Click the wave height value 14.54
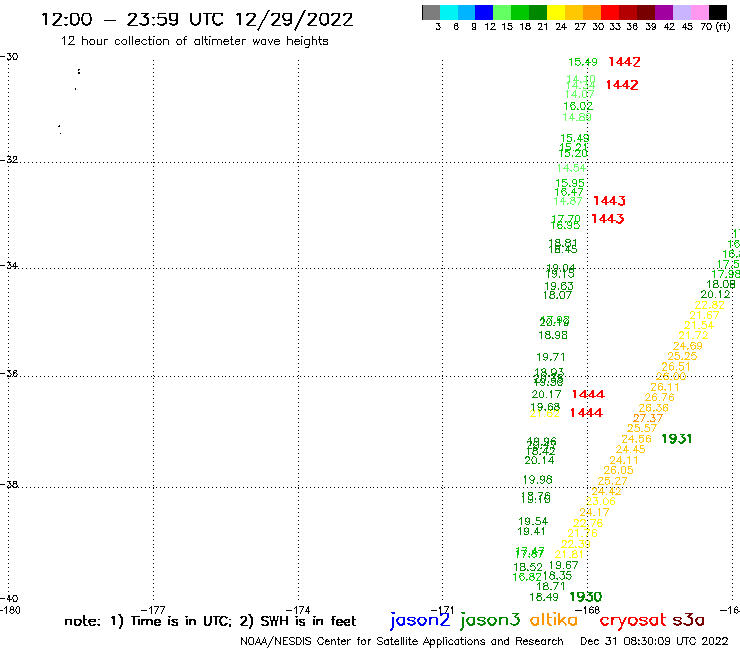Screen dimensions: 740x650 click(x=571, y=168)
